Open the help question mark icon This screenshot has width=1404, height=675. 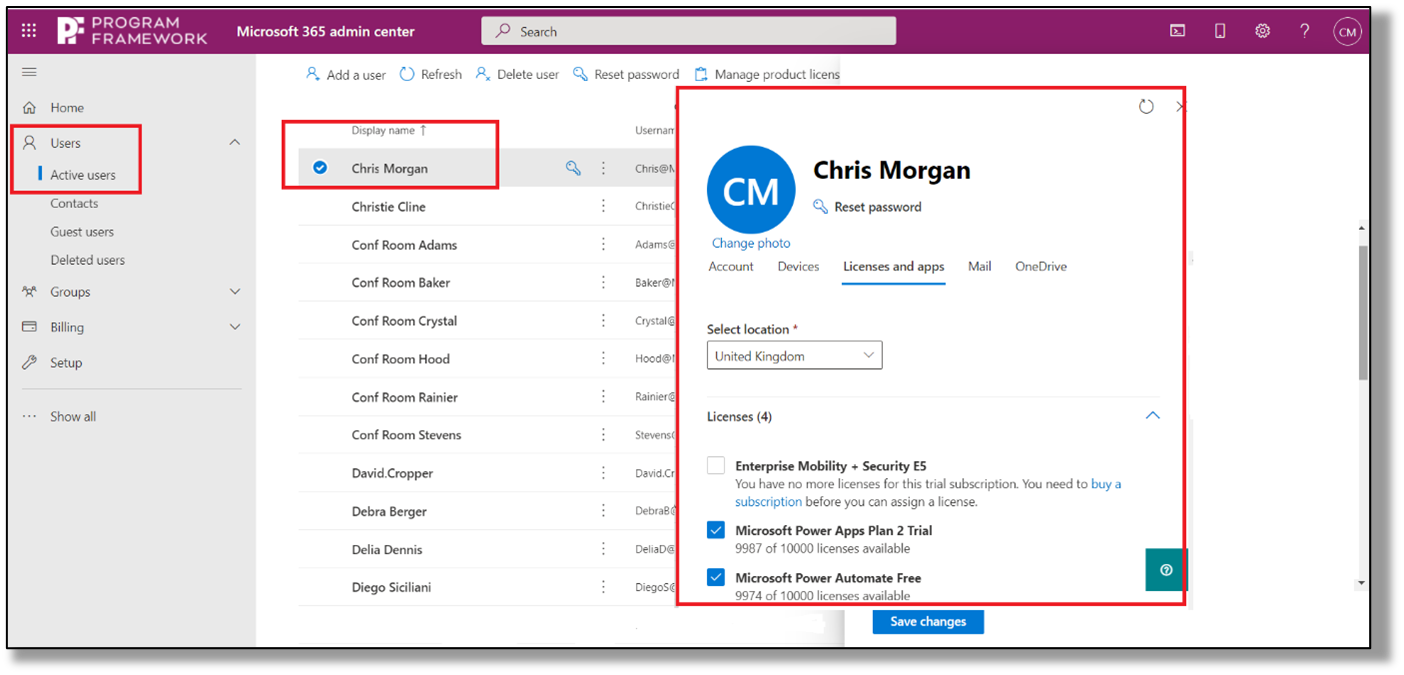click(1304, 31)
